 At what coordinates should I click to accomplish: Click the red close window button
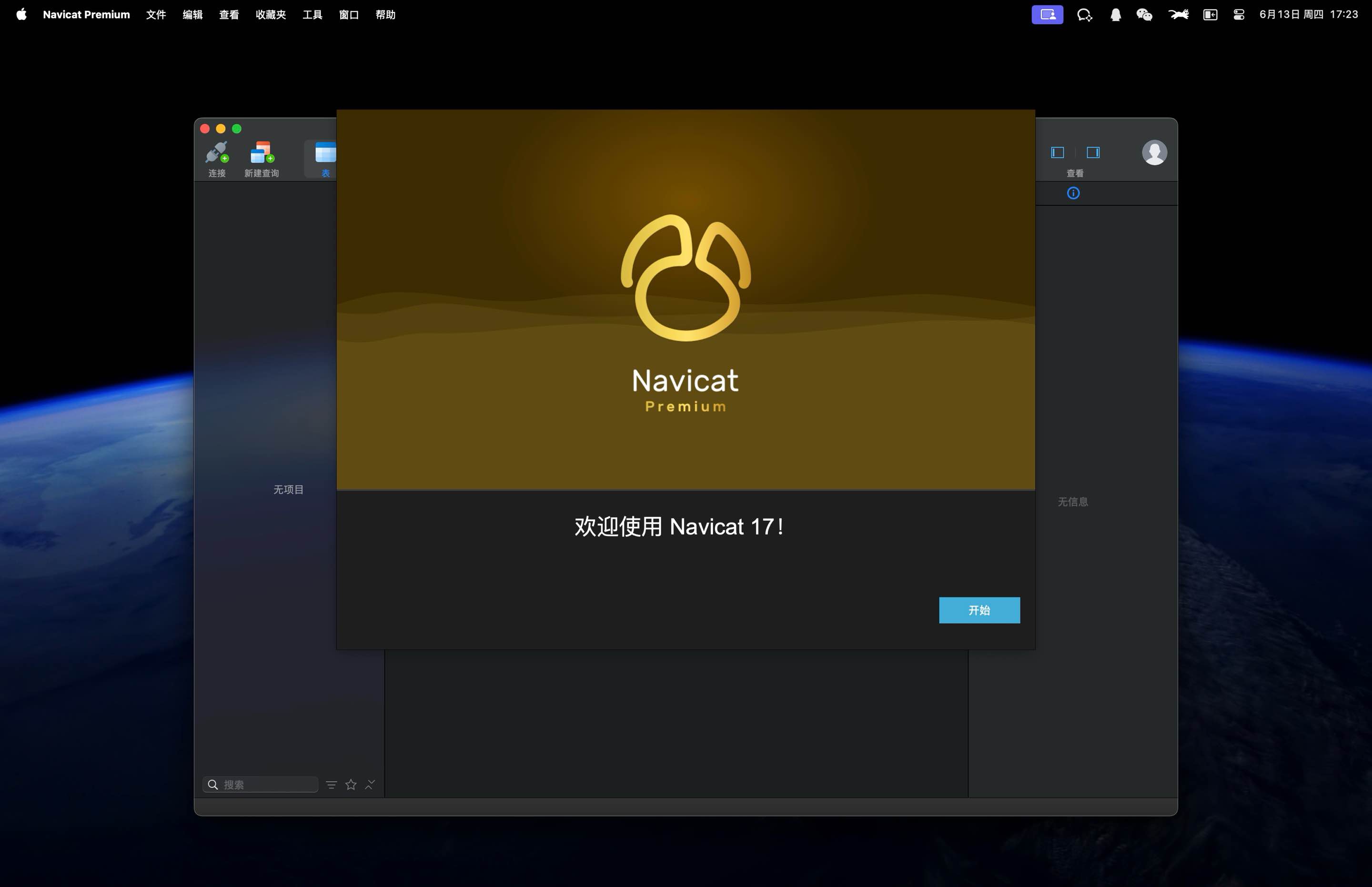tap(204, 129)
